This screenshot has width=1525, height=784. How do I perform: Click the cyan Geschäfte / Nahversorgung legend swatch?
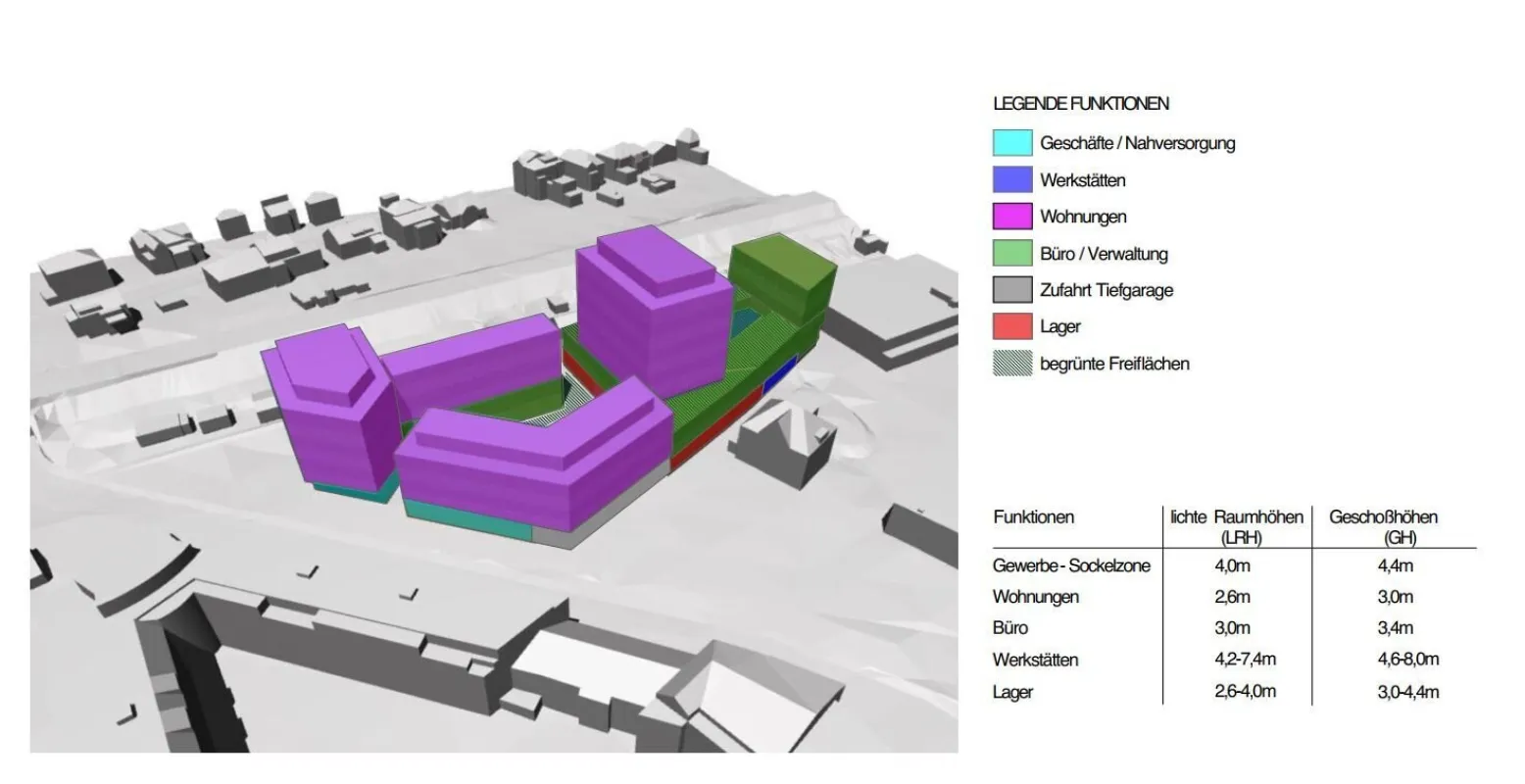[x=1011, y=143]
